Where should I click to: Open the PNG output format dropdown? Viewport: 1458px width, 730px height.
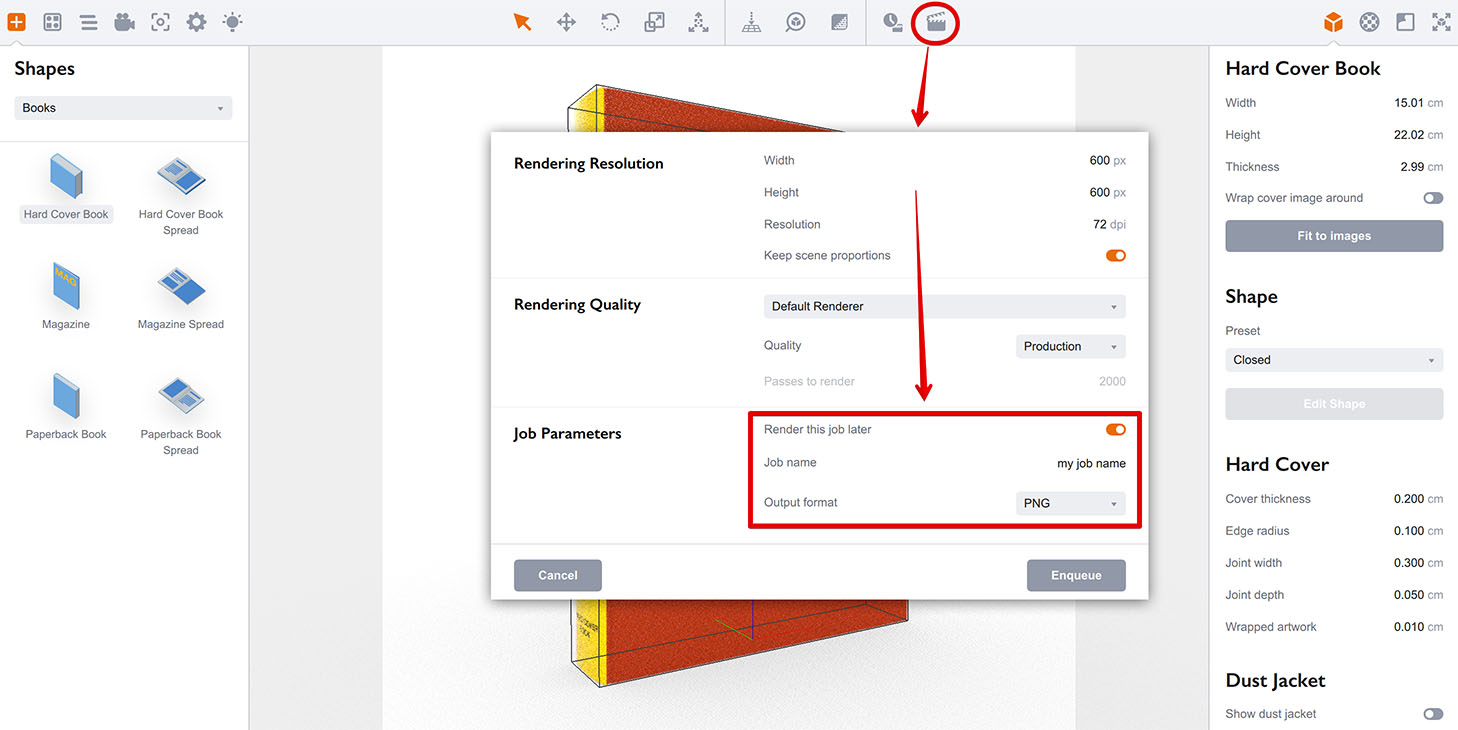[x=1070, y=504]
